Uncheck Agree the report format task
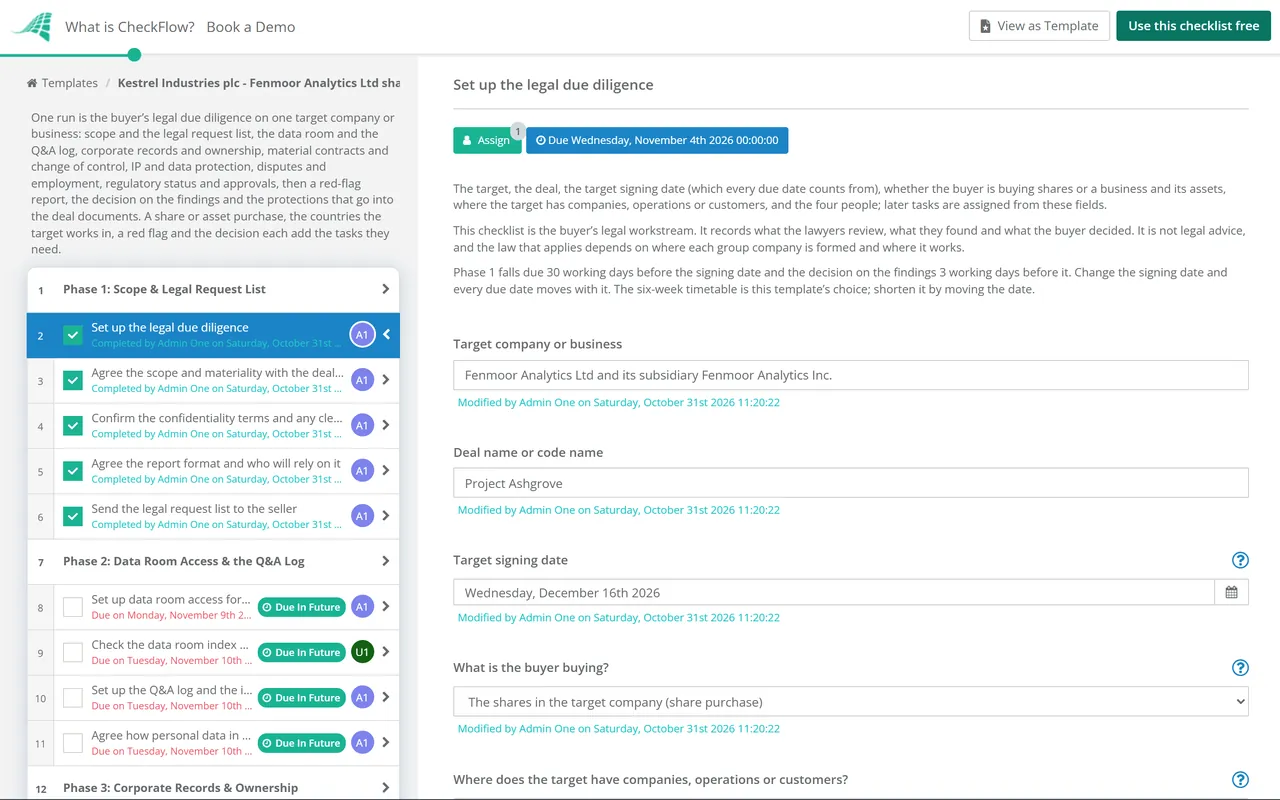 (x=73, y=471)
